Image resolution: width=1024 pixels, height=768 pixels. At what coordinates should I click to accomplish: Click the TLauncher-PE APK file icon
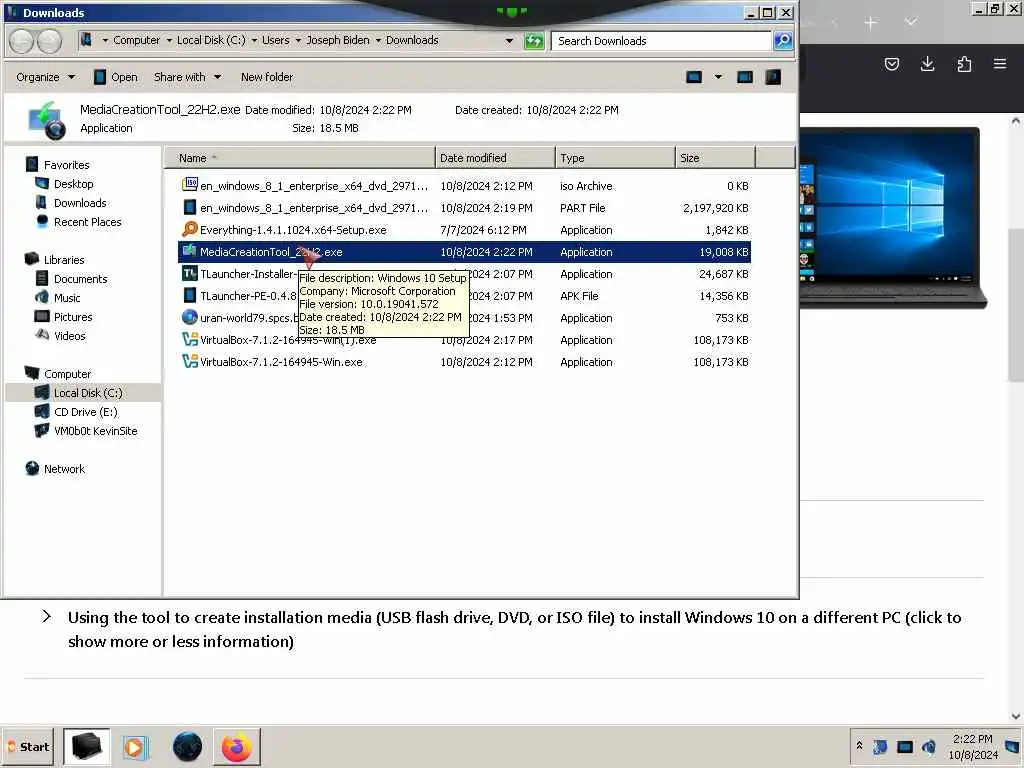click(189, 295)
